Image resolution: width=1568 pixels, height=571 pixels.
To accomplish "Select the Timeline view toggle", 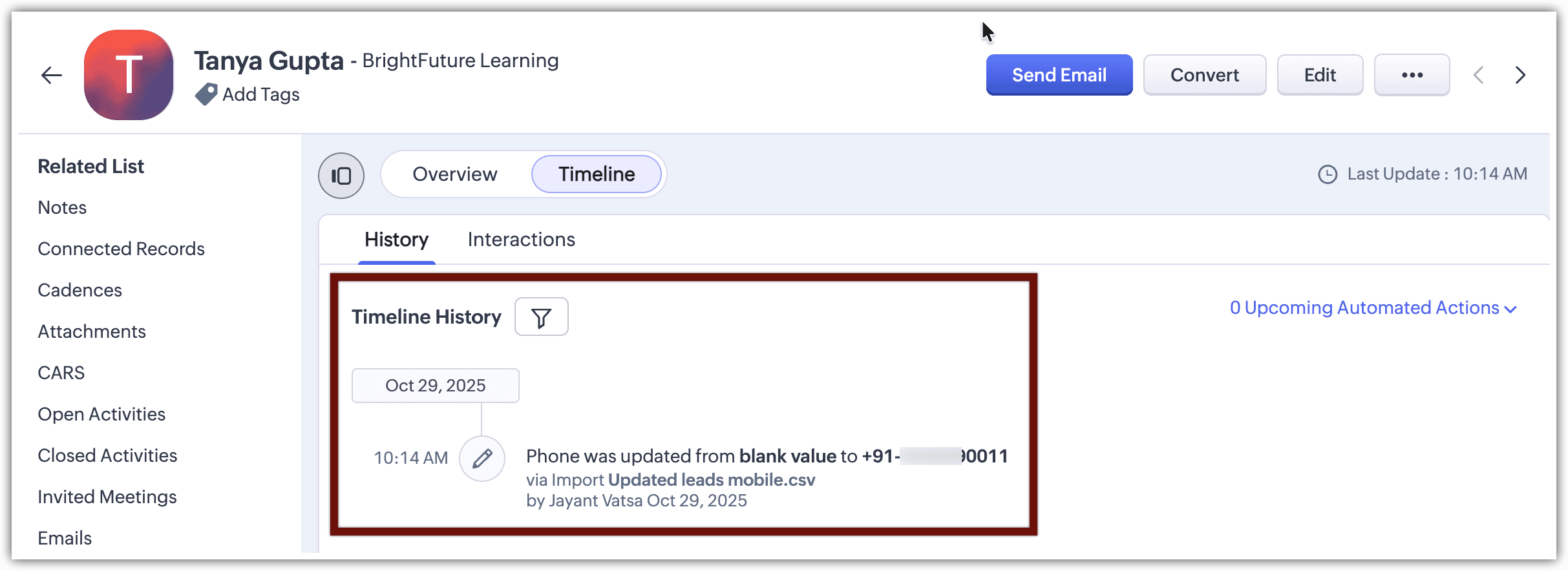I will 597,174.
